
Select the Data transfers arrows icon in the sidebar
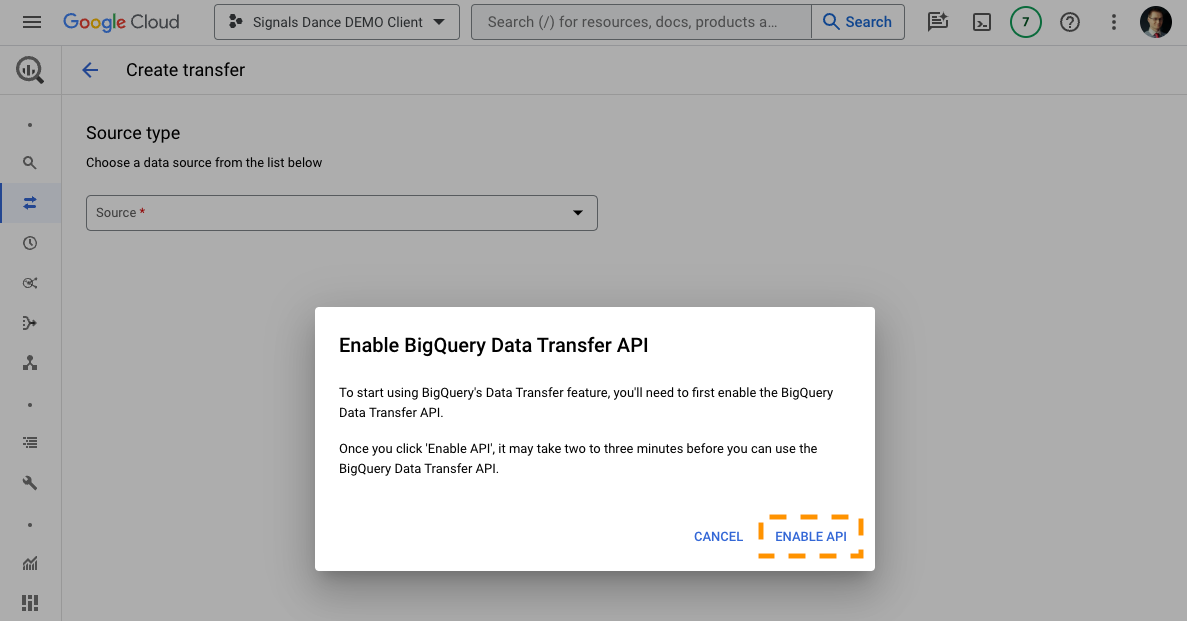(x=30, y=203)
